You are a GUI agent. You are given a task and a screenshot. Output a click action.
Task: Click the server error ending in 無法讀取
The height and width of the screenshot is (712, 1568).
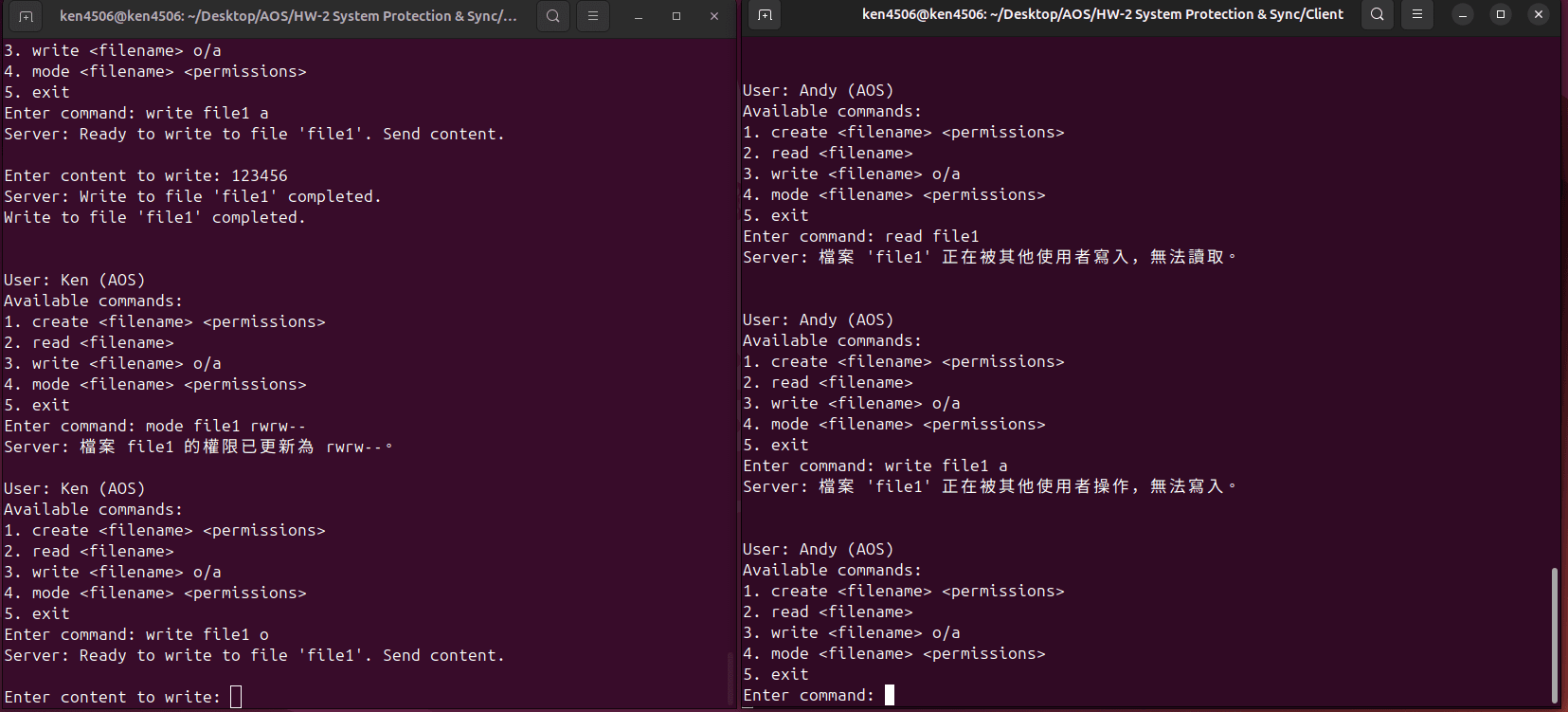click(989, 258)
